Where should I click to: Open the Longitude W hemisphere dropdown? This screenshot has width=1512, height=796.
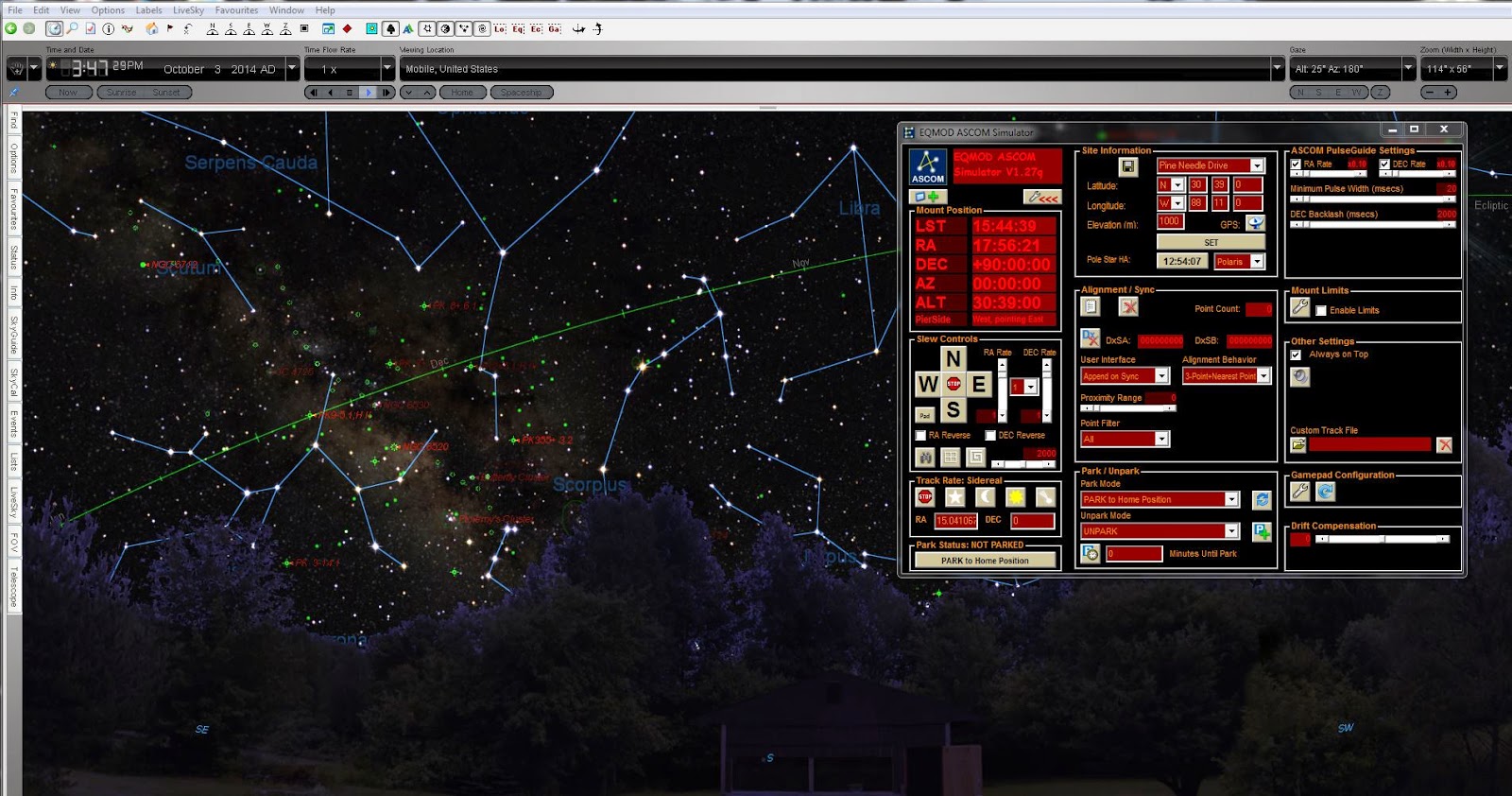(x=1177, y=203)
